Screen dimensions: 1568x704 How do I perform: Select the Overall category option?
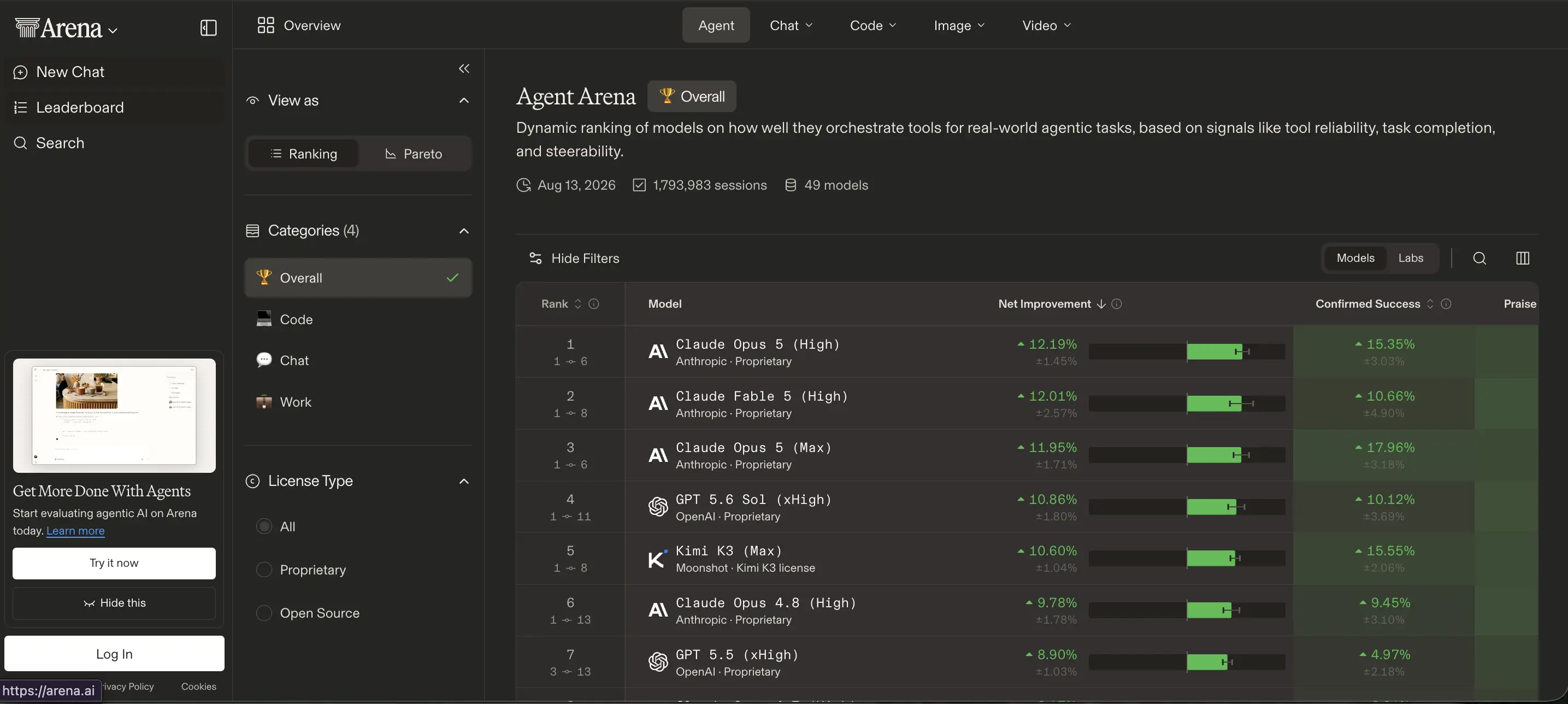tap(358, 278)
